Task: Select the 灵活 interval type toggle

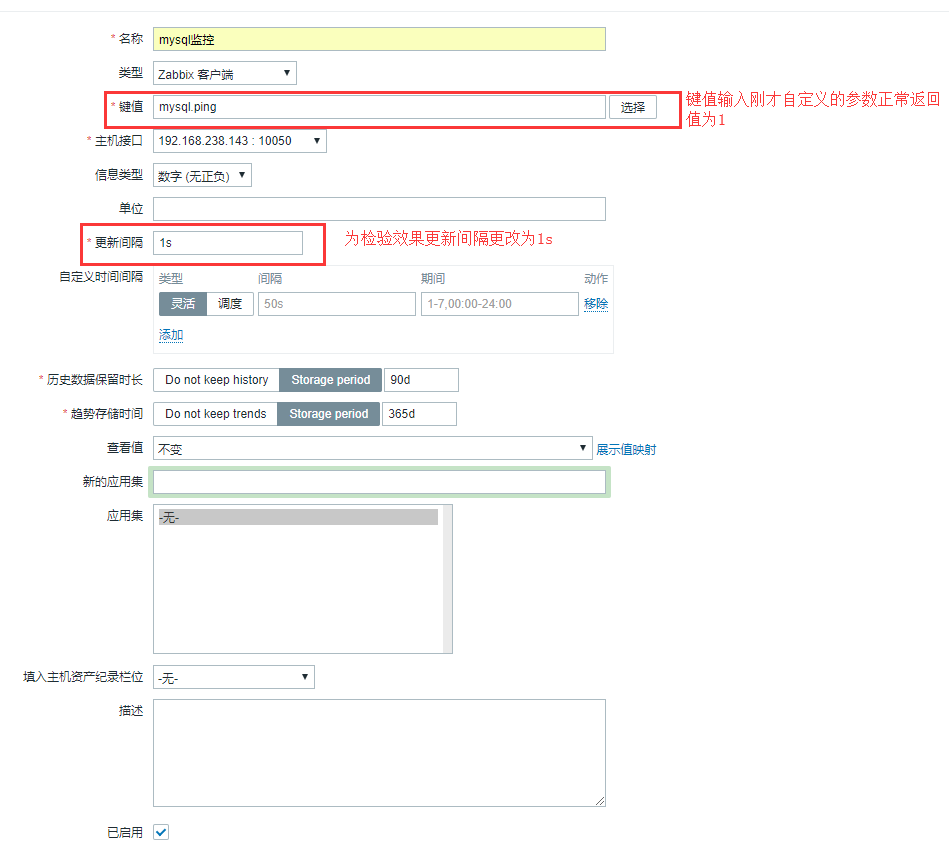Action: click(183, 304)
